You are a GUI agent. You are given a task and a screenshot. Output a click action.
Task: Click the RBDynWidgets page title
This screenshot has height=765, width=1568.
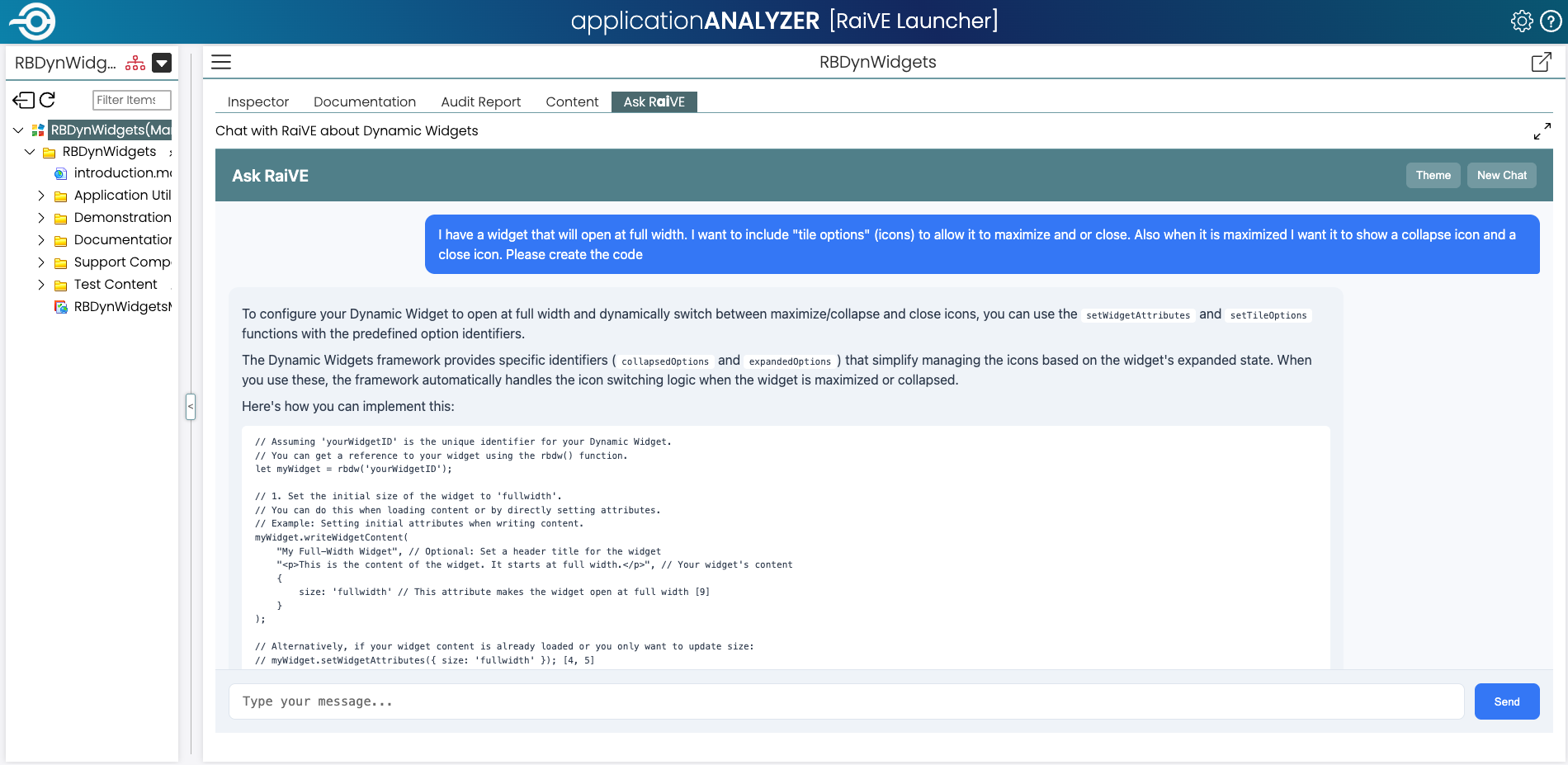pos(877,63)
